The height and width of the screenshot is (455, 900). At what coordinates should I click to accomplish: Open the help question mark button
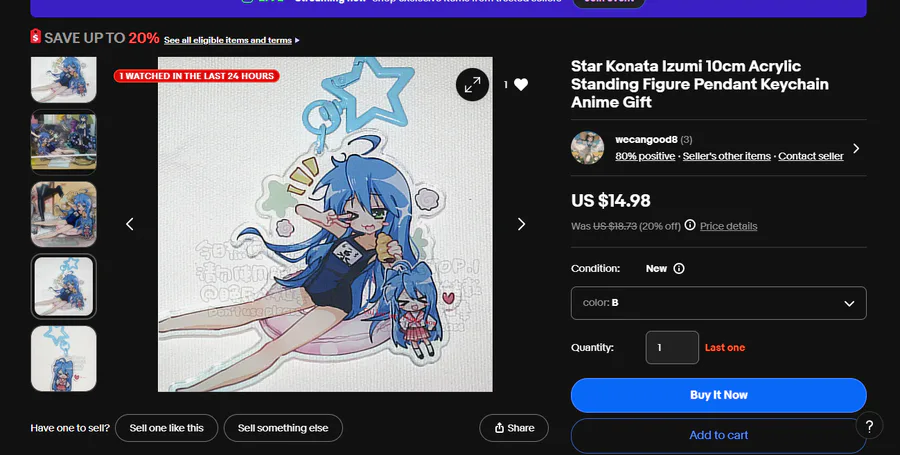coord(870,425)
